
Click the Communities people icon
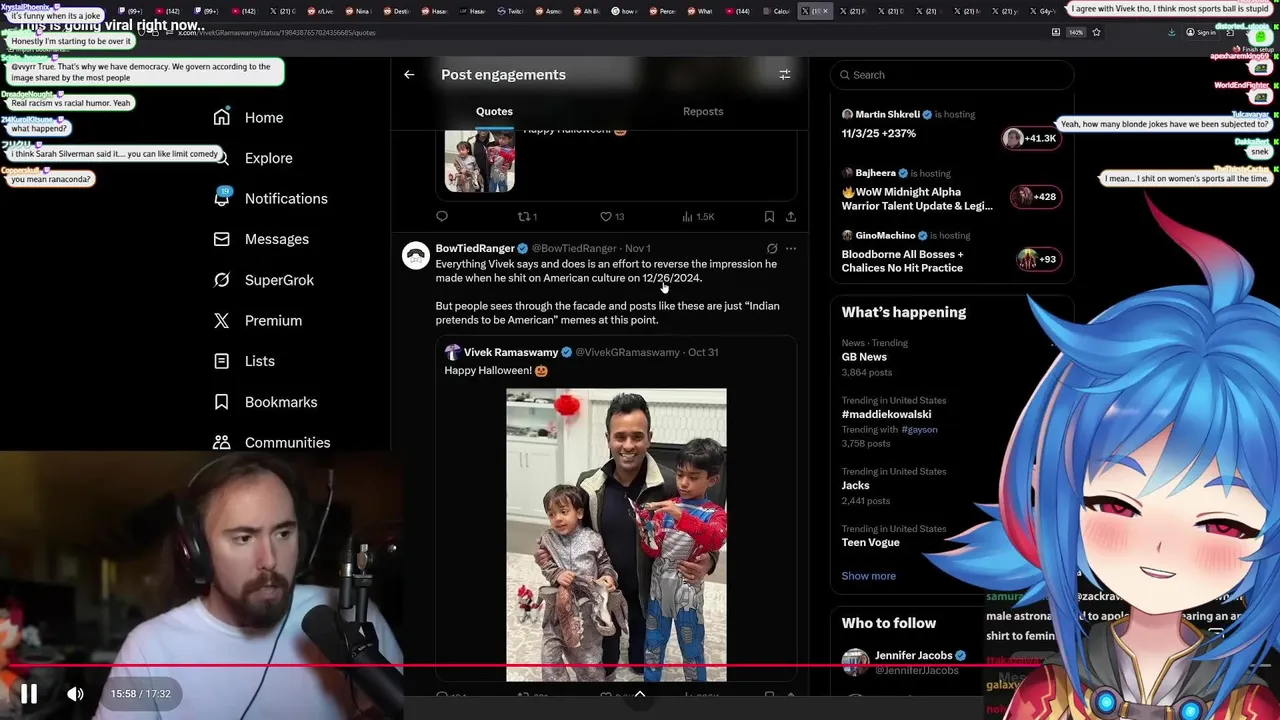point(222,442)
